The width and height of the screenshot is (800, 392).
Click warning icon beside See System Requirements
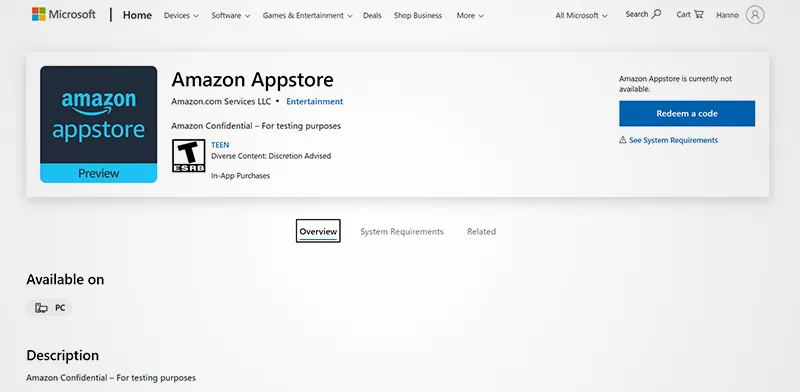[x=622, y=140]
